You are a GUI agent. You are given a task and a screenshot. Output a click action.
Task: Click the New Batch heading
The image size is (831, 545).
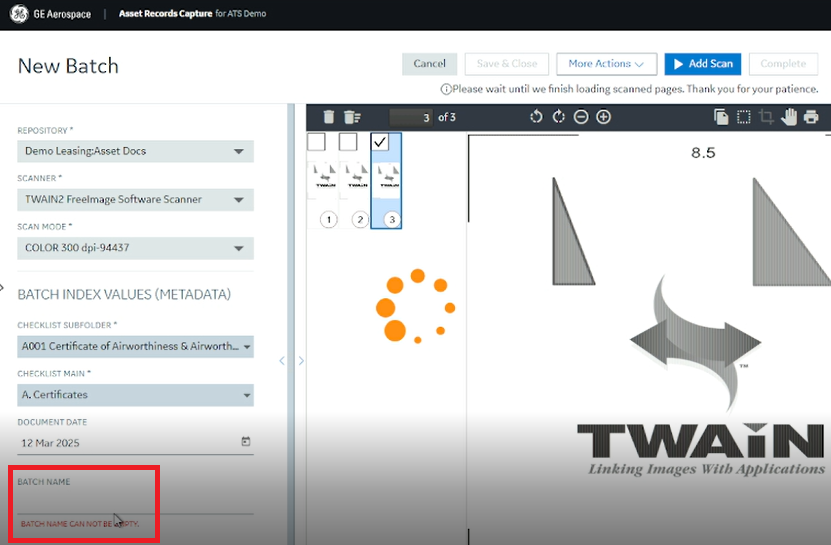68,66
